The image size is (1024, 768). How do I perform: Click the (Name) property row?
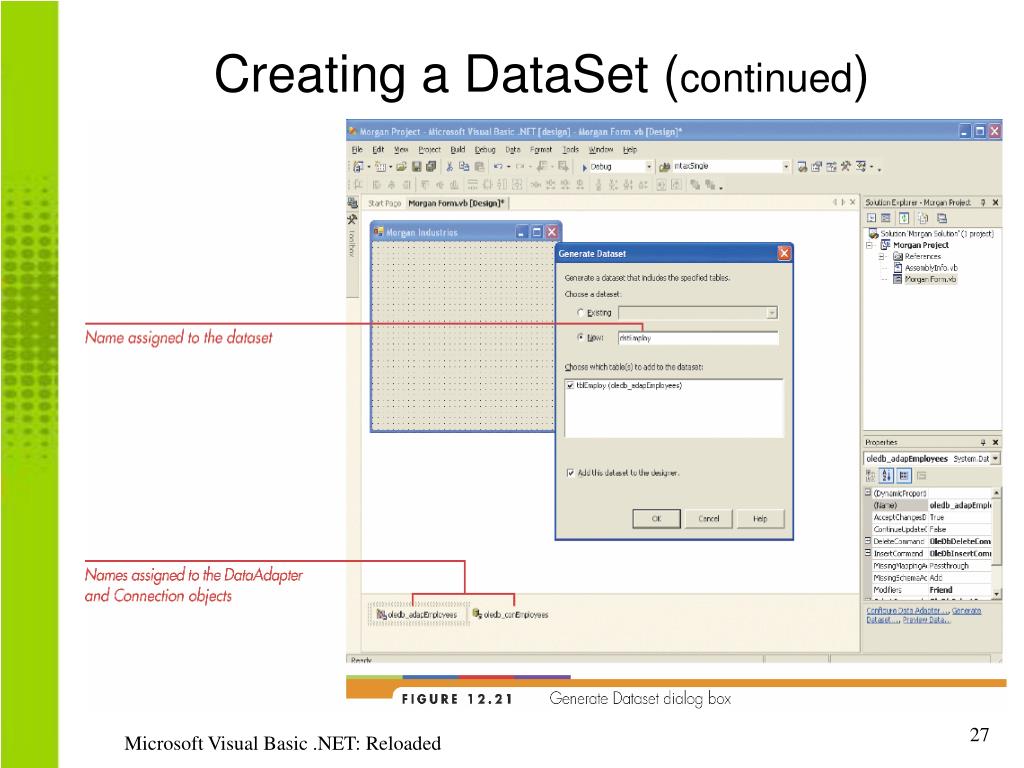[931, 505]
